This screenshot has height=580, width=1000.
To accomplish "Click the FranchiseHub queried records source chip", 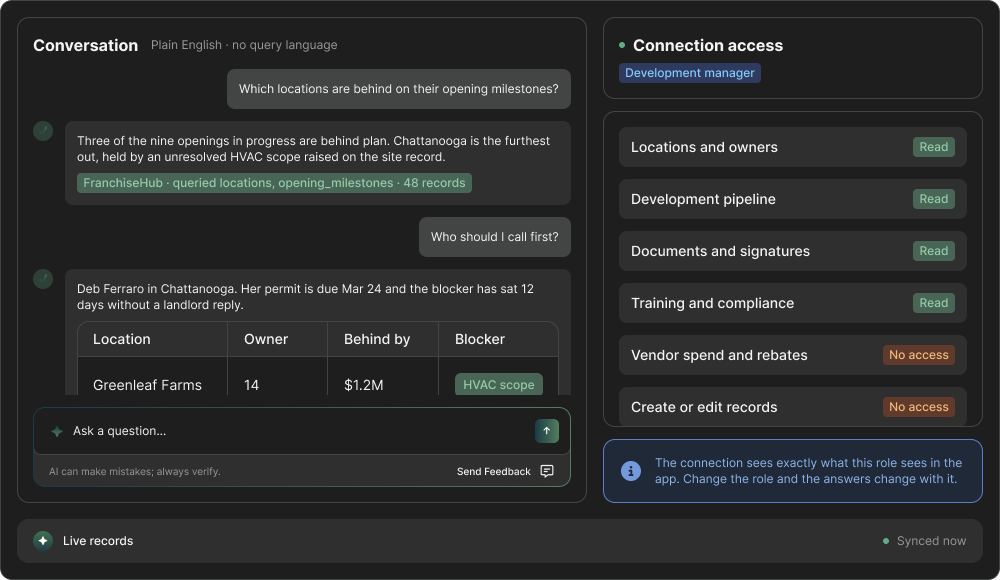I will (274, 183).
